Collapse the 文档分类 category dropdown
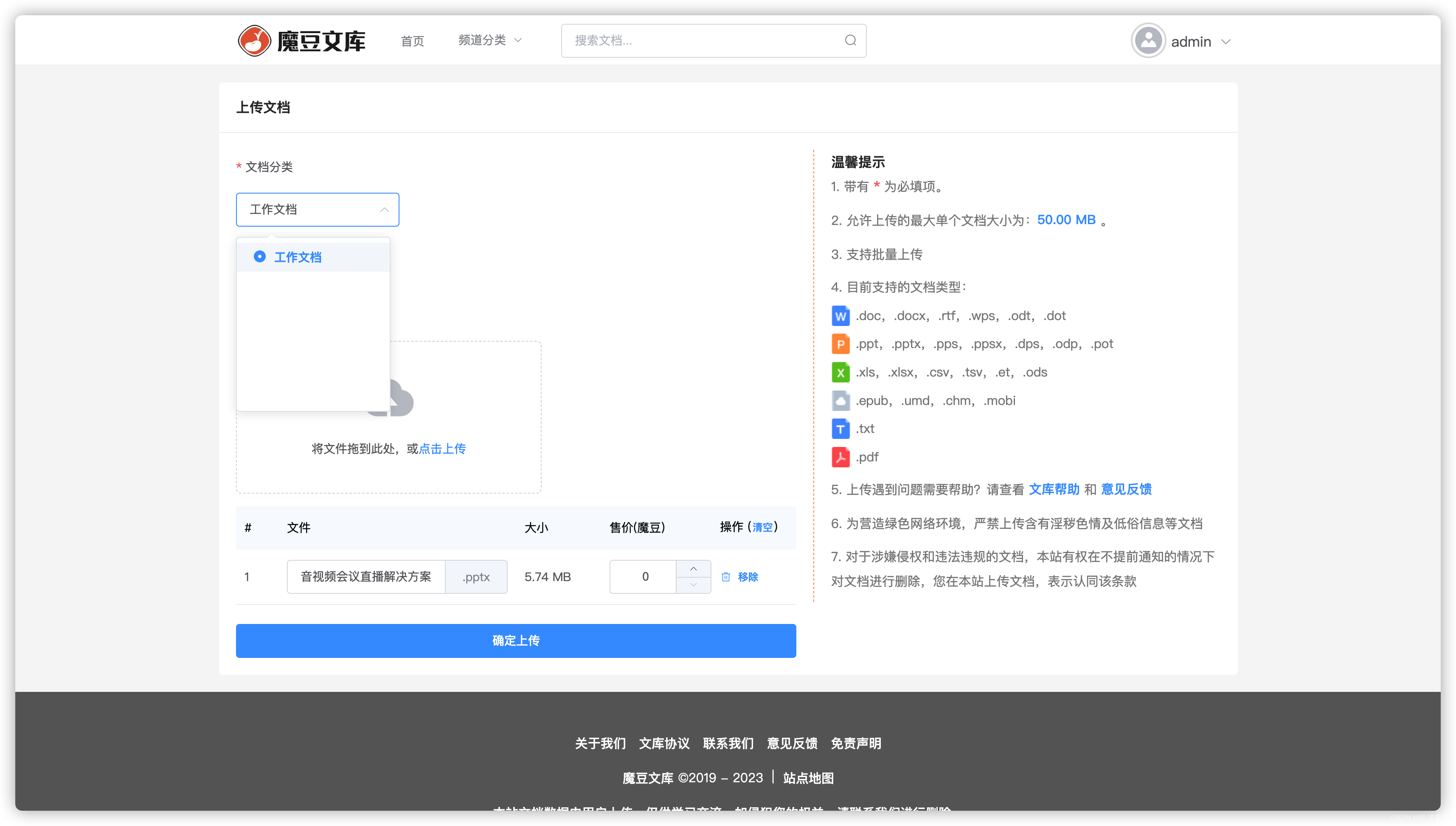 click(384, 210)
